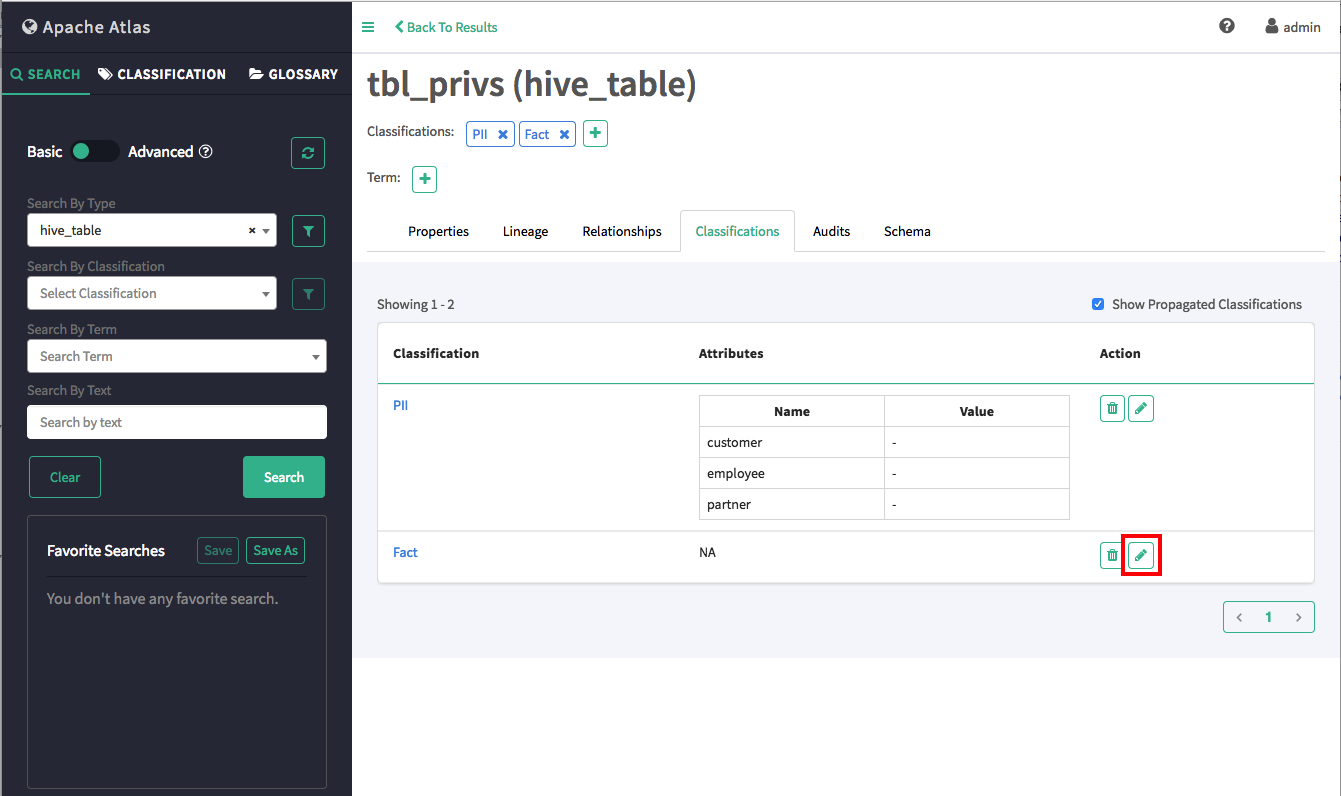1341x796 pixels.
Task: Add a classification with the plus button
Action: [595, 133]
